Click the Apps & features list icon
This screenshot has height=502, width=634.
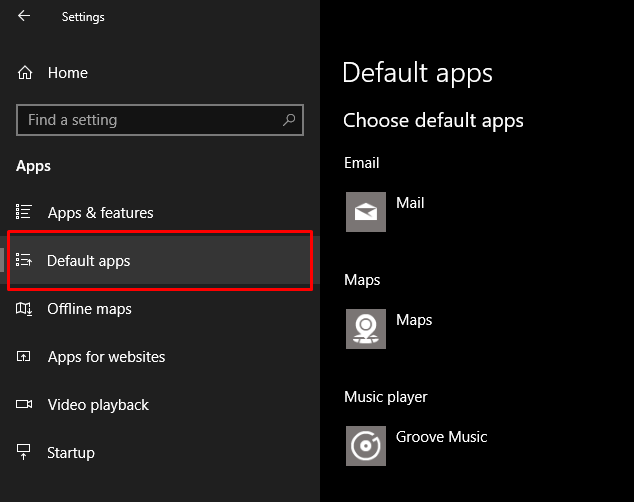25,212
